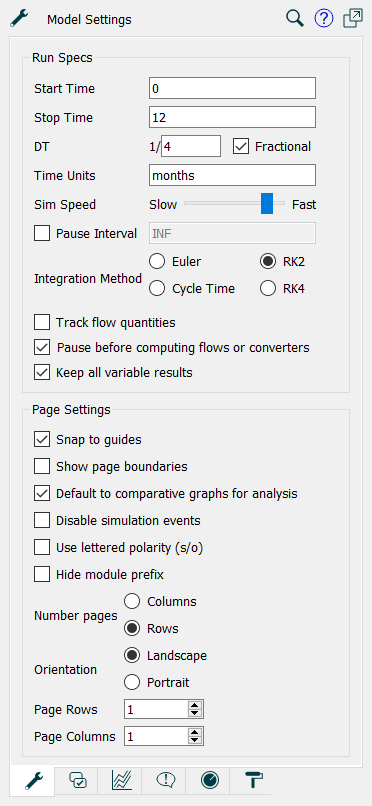Decrease Page Columns with the down arrow

pos(194,741)
